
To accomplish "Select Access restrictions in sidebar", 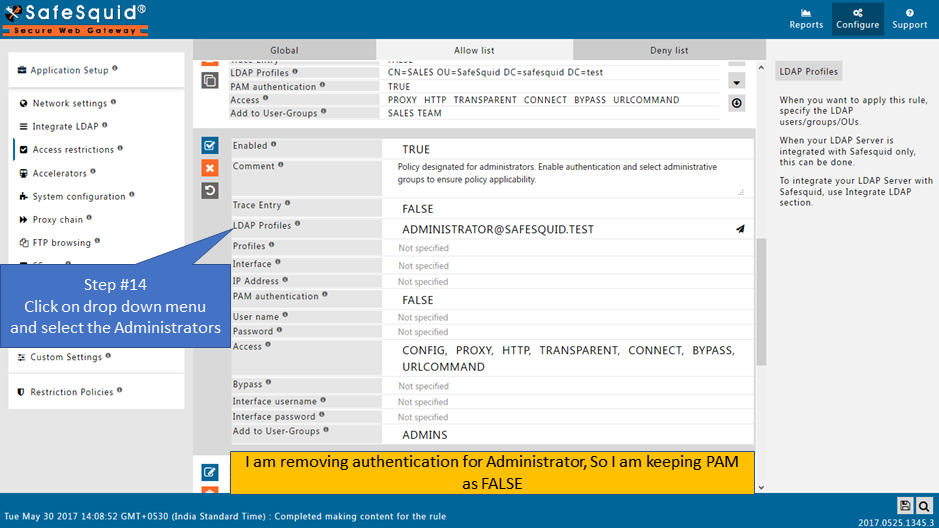I will (72, 150).
